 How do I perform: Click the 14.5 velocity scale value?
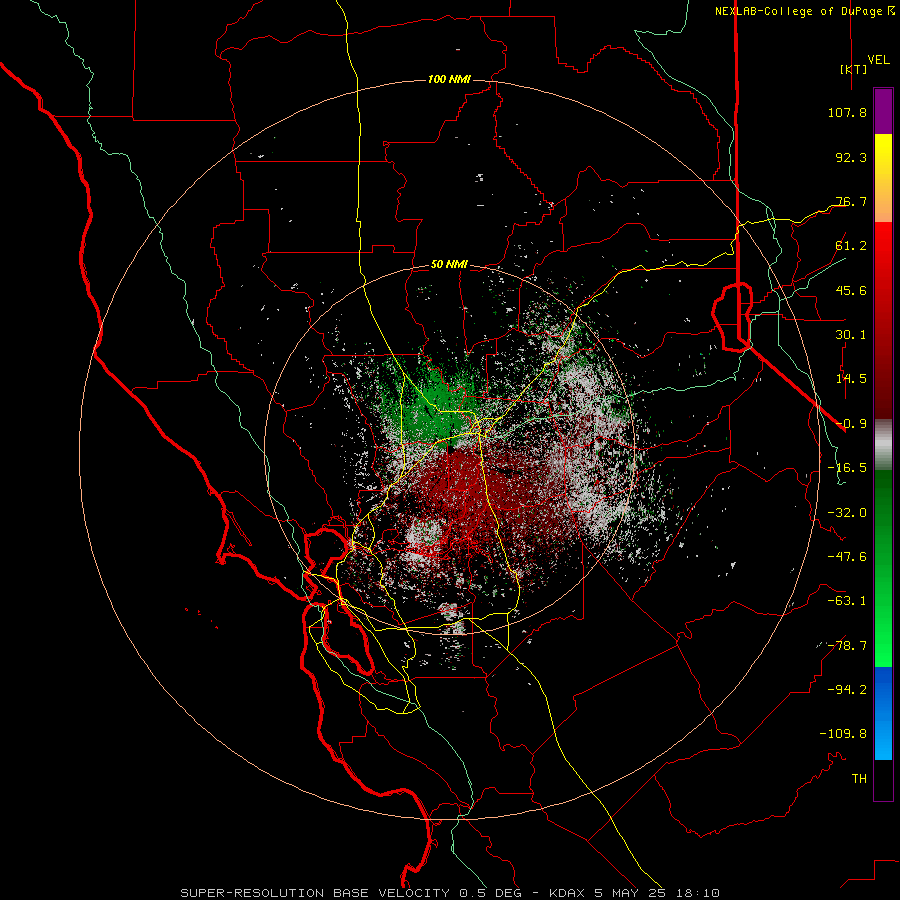[851, 379]
